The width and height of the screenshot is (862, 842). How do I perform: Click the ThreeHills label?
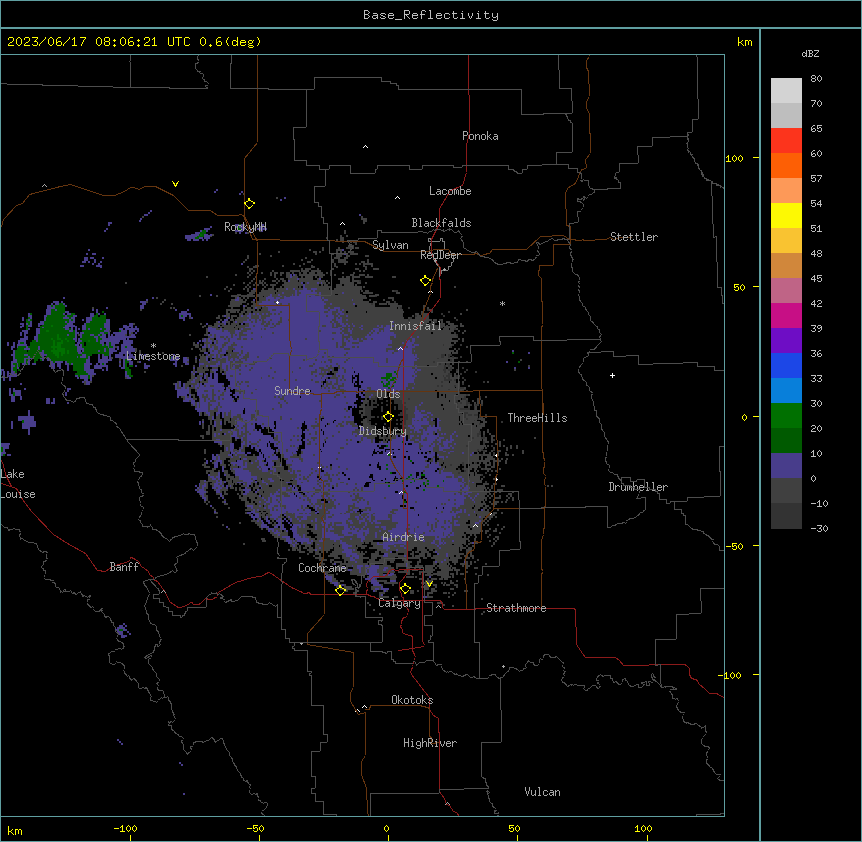537,418
